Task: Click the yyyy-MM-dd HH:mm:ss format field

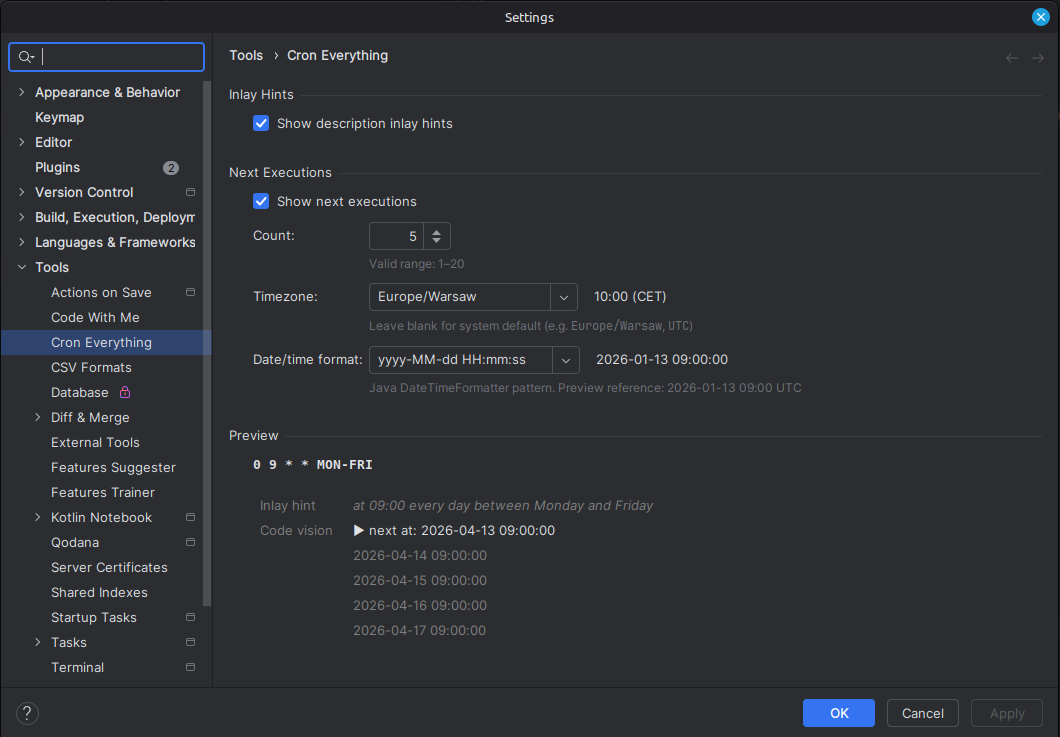Action: pyautogui.click(x=461, y=360)
